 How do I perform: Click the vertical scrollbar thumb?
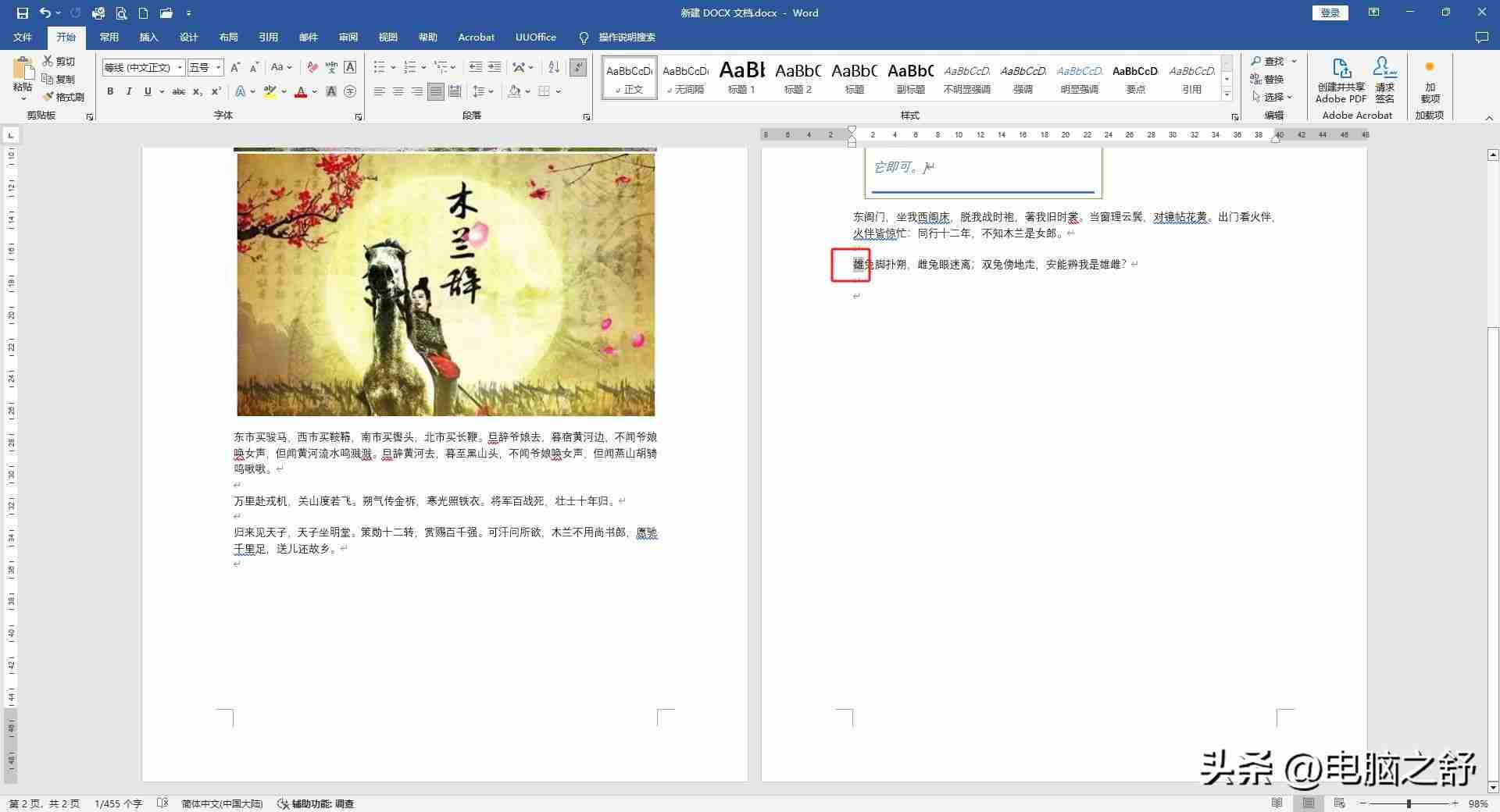click(x=1494, y=553)
